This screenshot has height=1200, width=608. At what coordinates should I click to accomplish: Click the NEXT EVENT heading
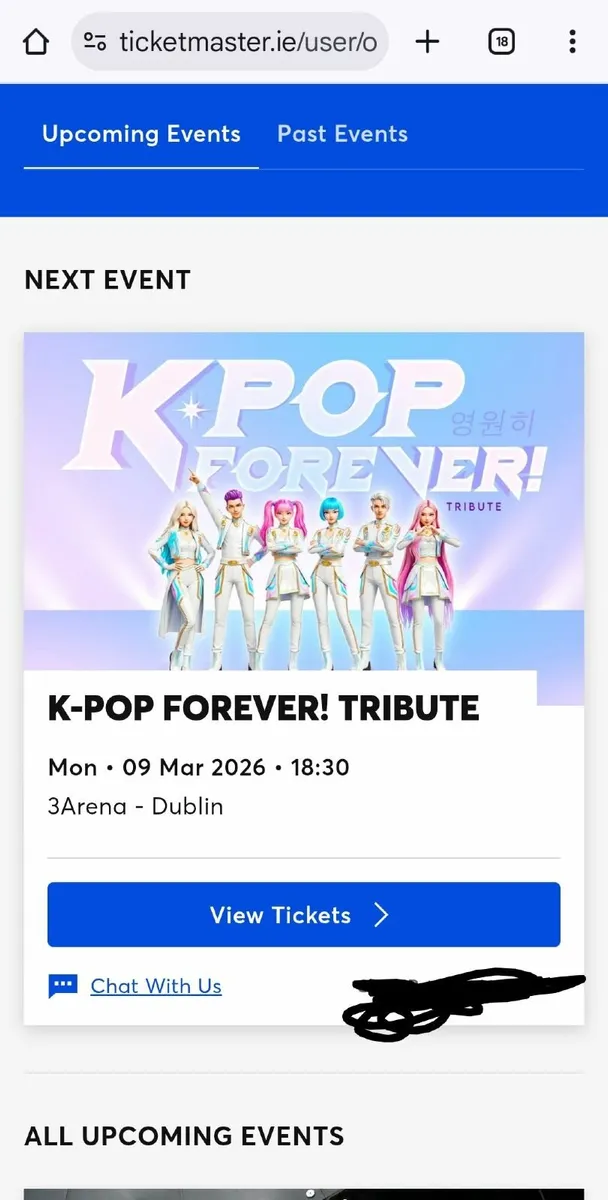point(107,280)
